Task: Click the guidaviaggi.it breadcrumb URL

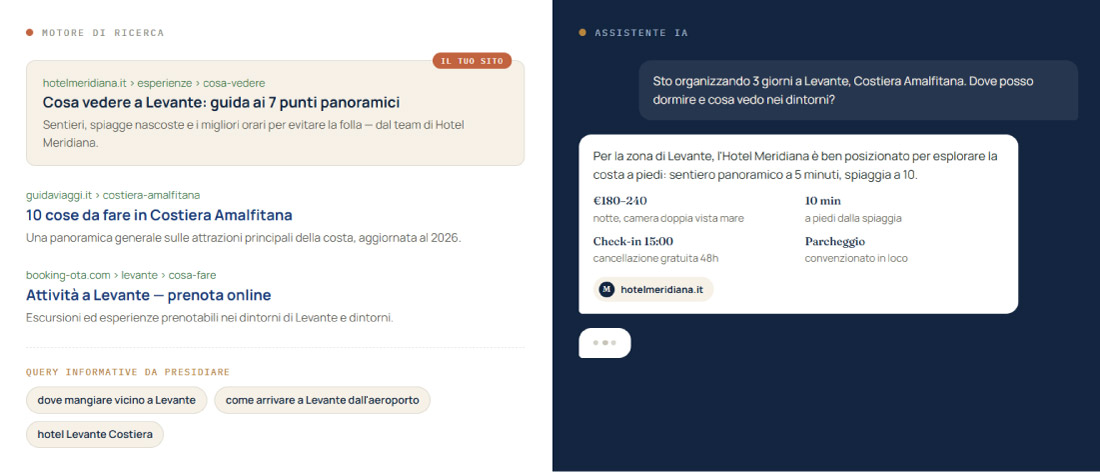Action: (x=113, y=195)
